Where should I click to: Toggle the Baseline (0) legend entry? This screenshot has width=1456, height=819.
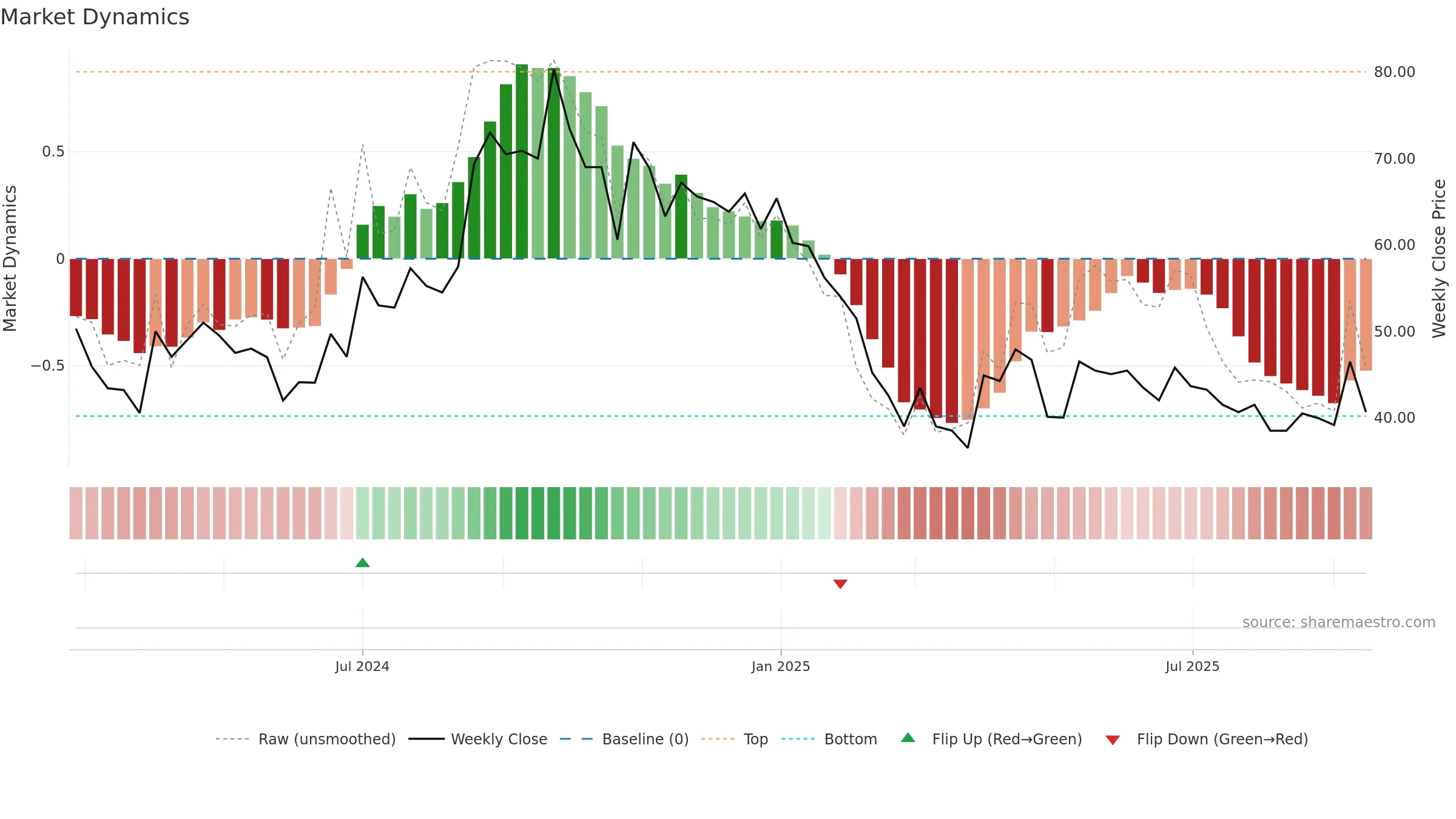point(624,739)
